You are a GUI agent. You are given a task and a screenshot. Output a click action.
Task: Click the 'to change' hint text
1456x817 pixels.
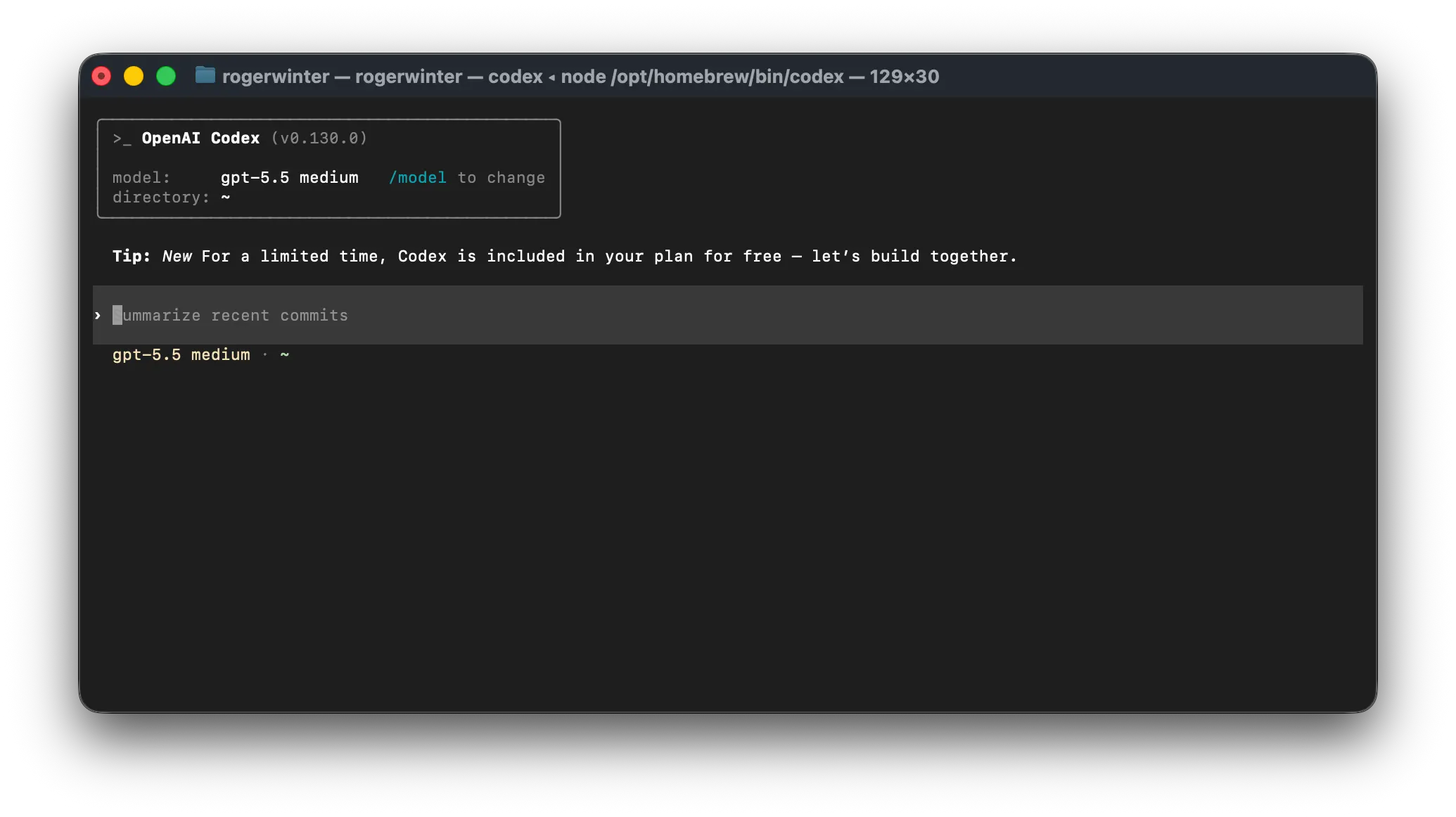502,177
